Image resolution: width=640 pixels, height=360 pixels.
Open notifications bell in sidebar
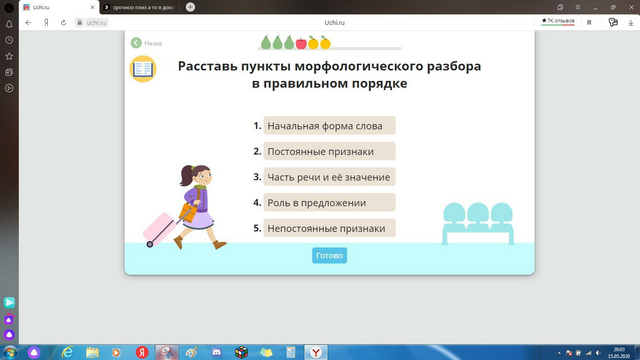(x=9, y=24)
